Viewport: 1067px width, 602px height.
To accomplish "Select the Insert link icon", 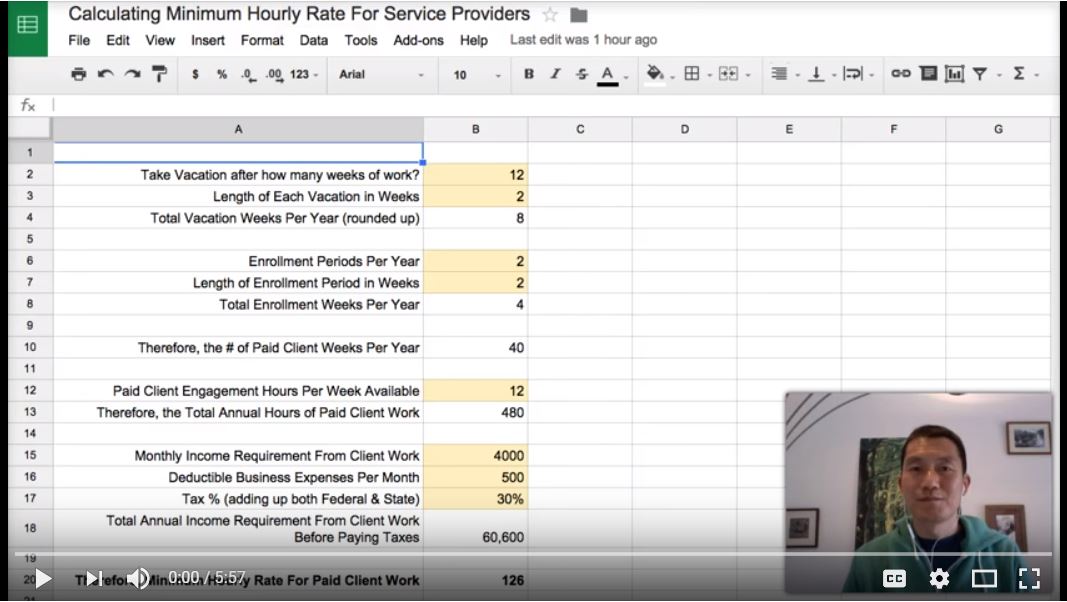I will point(899,75).
